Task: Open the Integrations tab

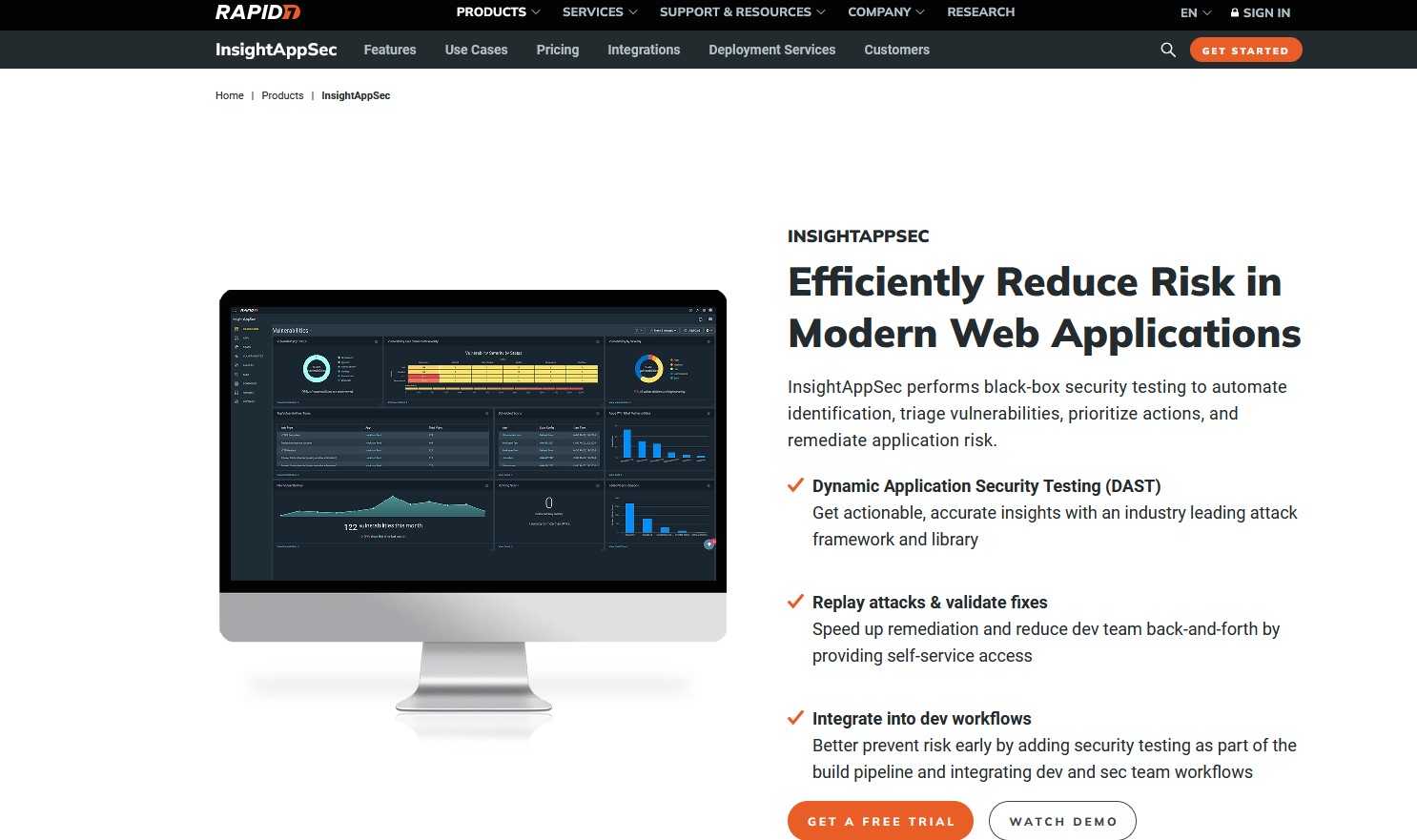Action: (x=644, y=50)
